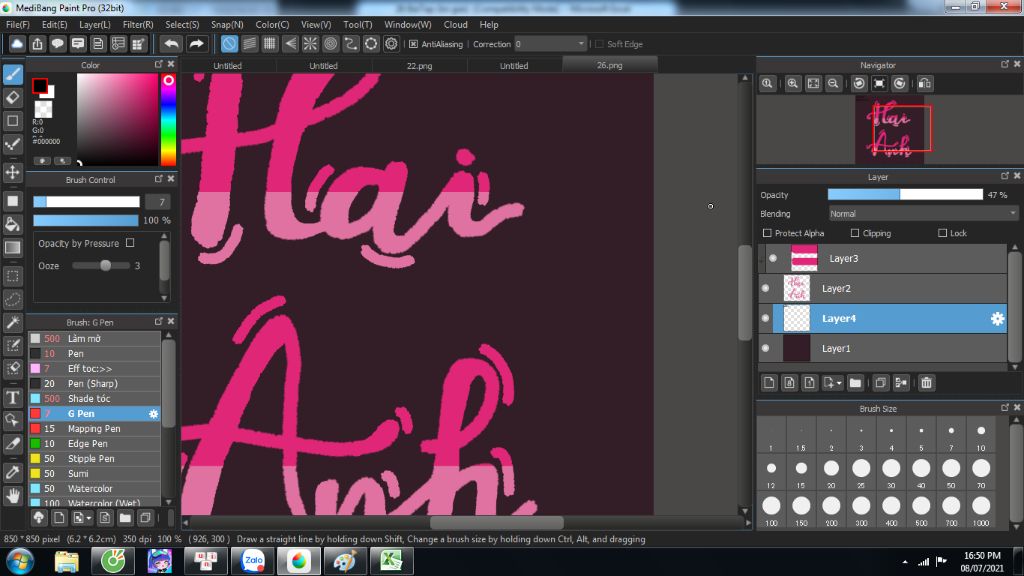Float the Layer panel

tap(1004, 176)
